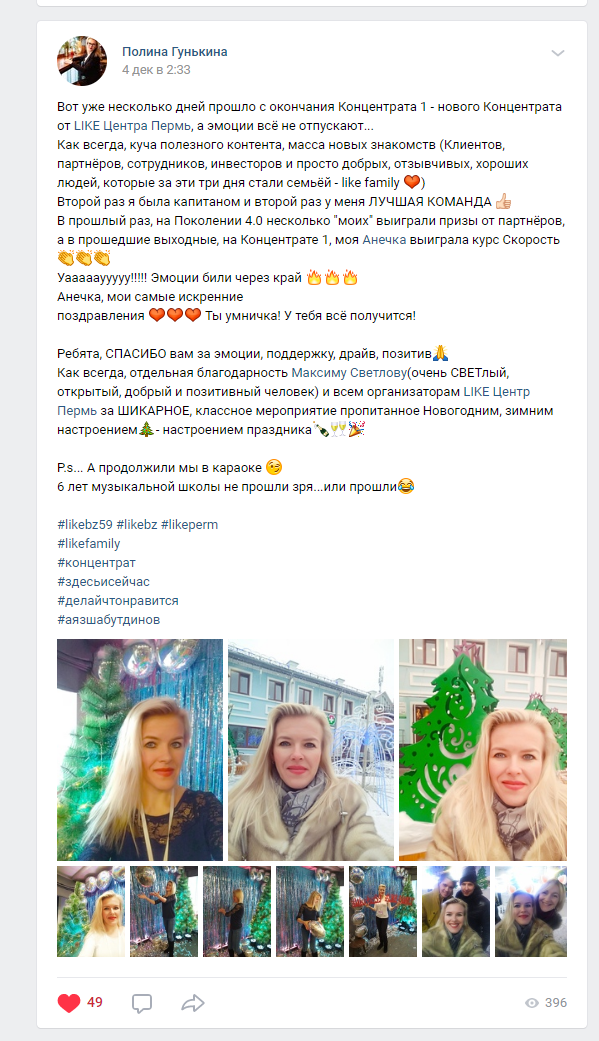
Task: Open the first small thumbnail in bottom row
Action: coord(91,912)
